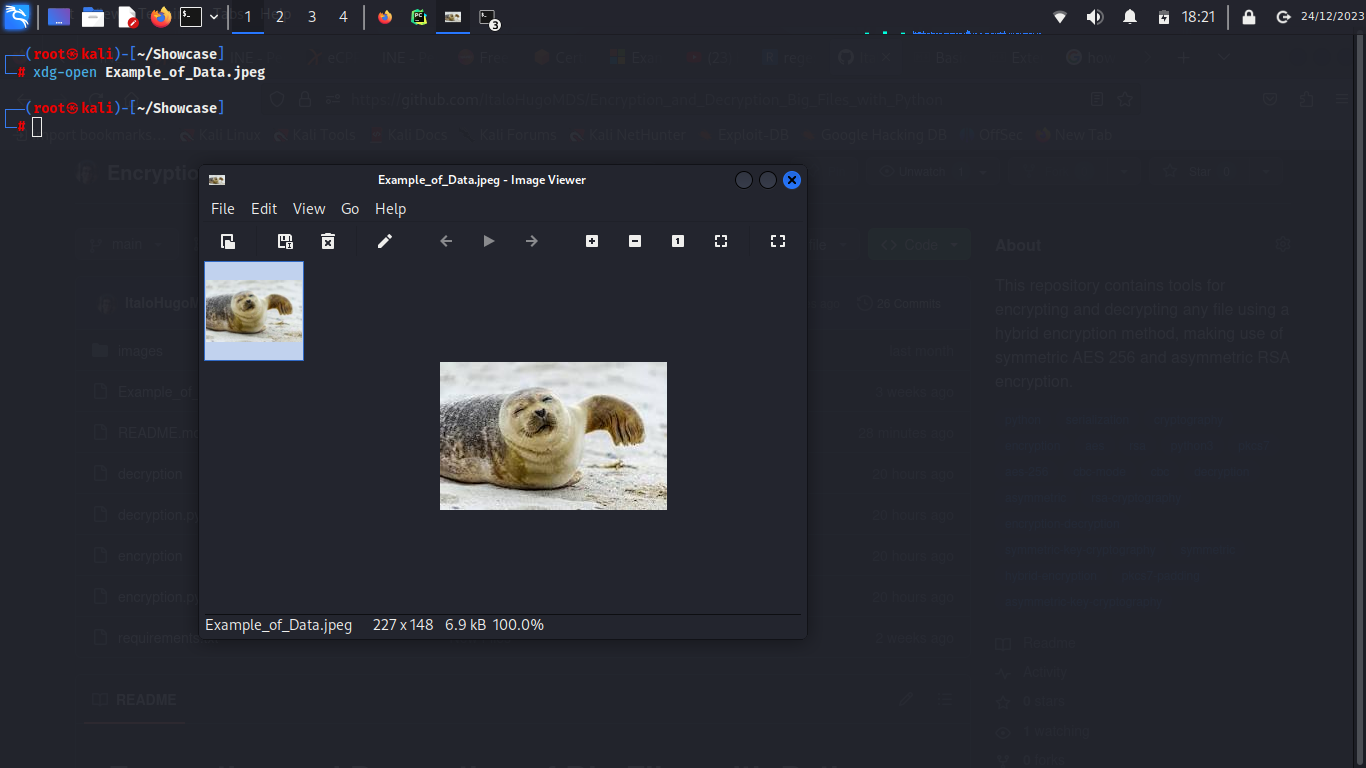Click '227 x 148' dimensions in status bar
This screenshot has width=1366, height=768.
403,625
